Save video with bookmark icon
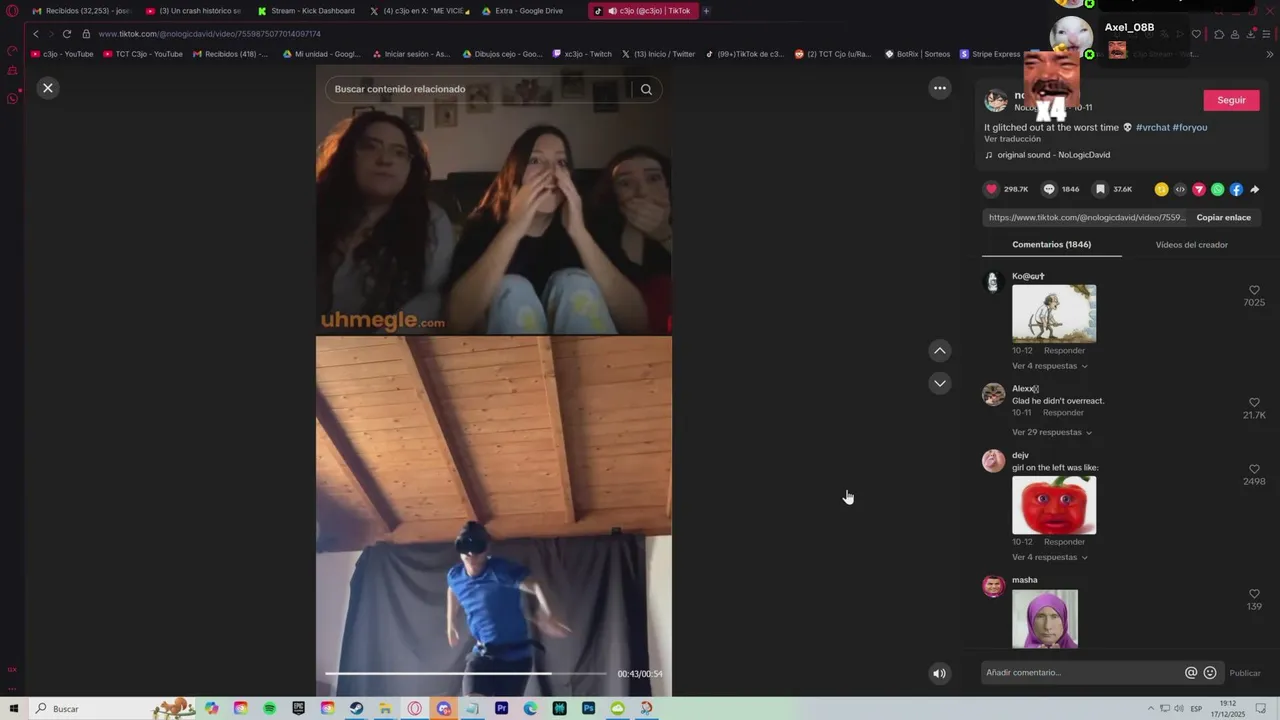 point(1100,189)
